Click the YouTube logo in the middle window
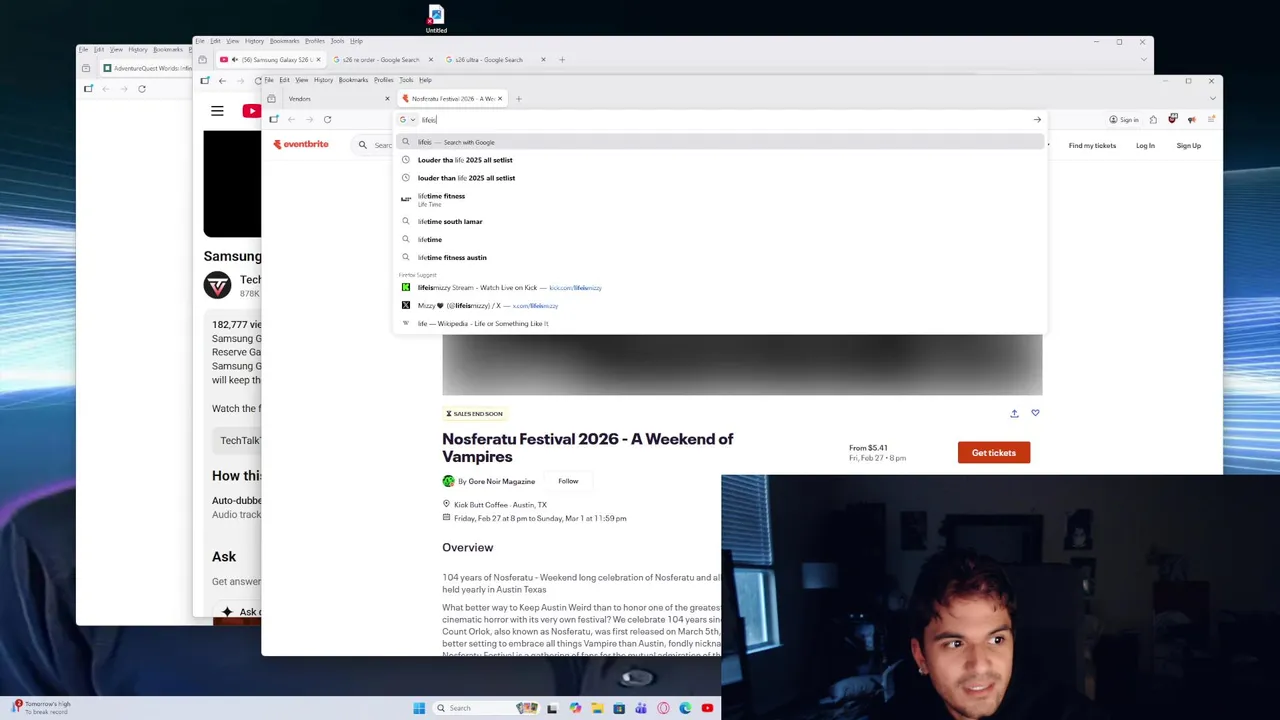This screenshot has width=1280, height=720. [x=251, y=111]
